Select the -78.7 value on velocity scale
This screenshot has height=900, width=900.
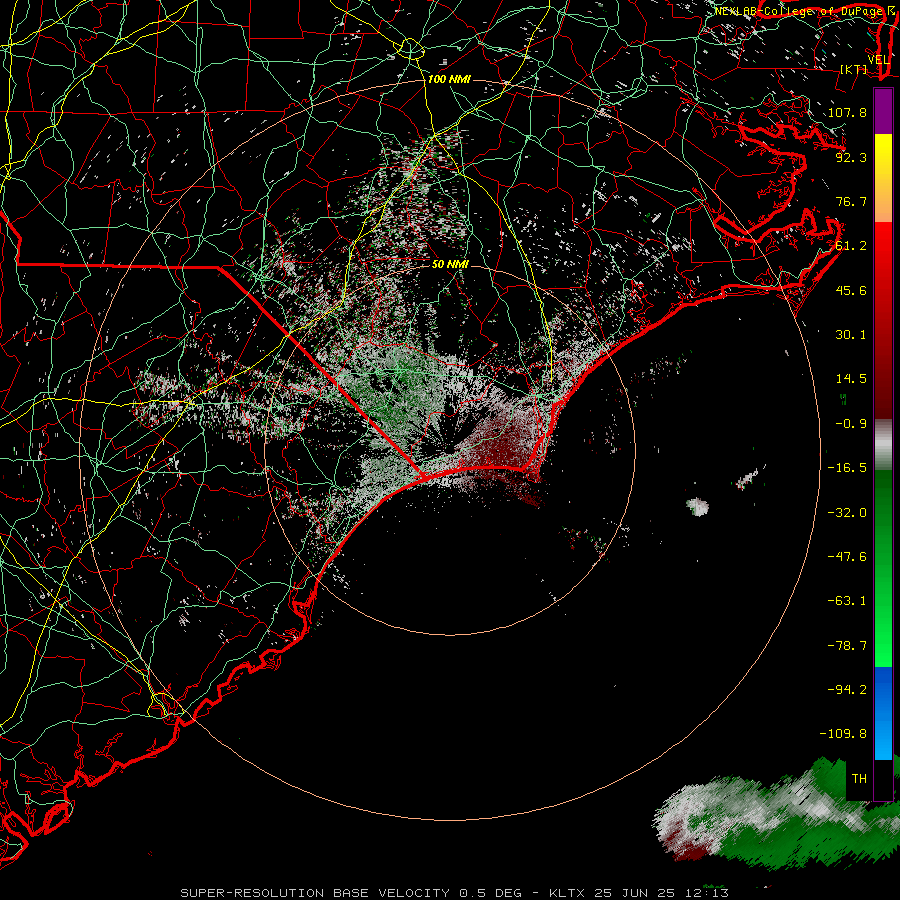(847, 646)
